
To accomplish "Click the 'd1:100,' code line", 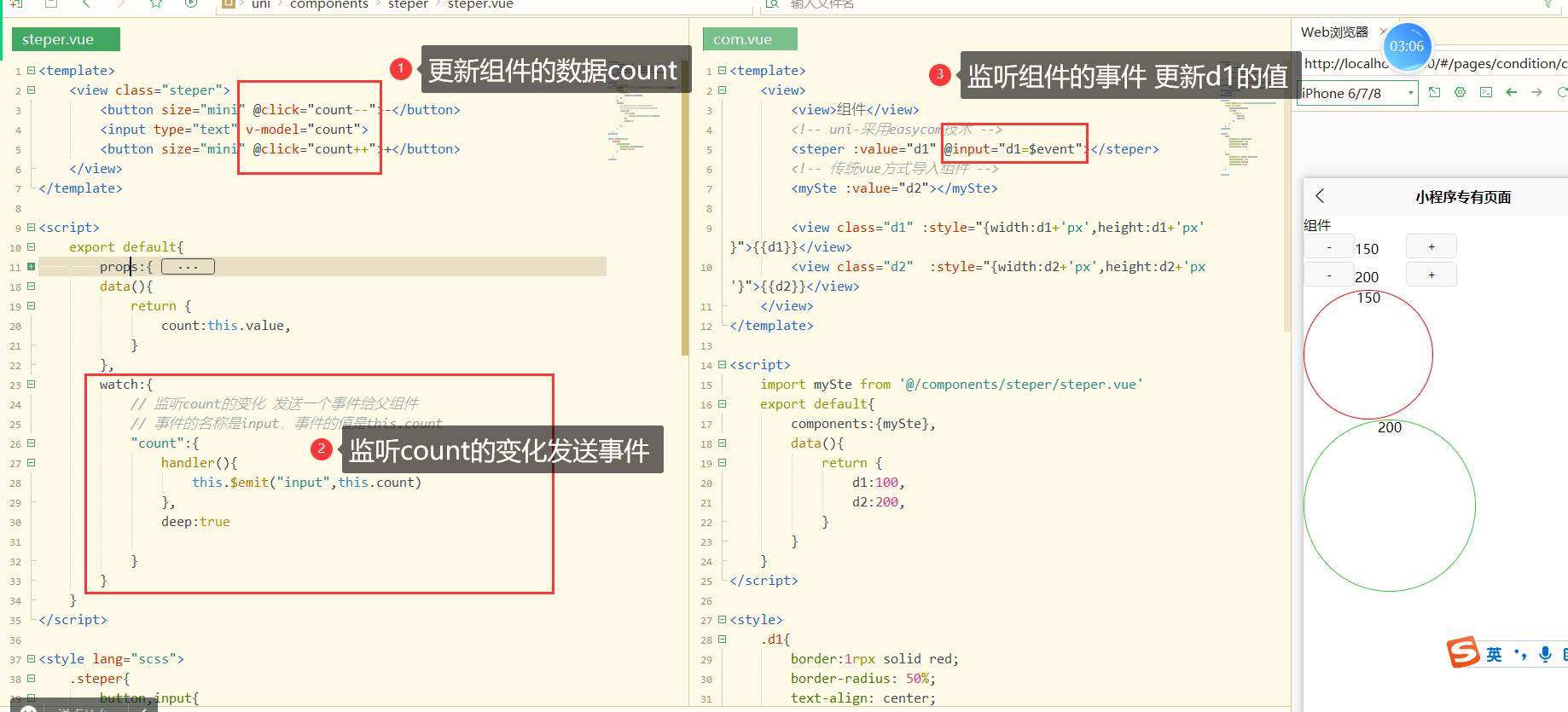I will 879,483.
